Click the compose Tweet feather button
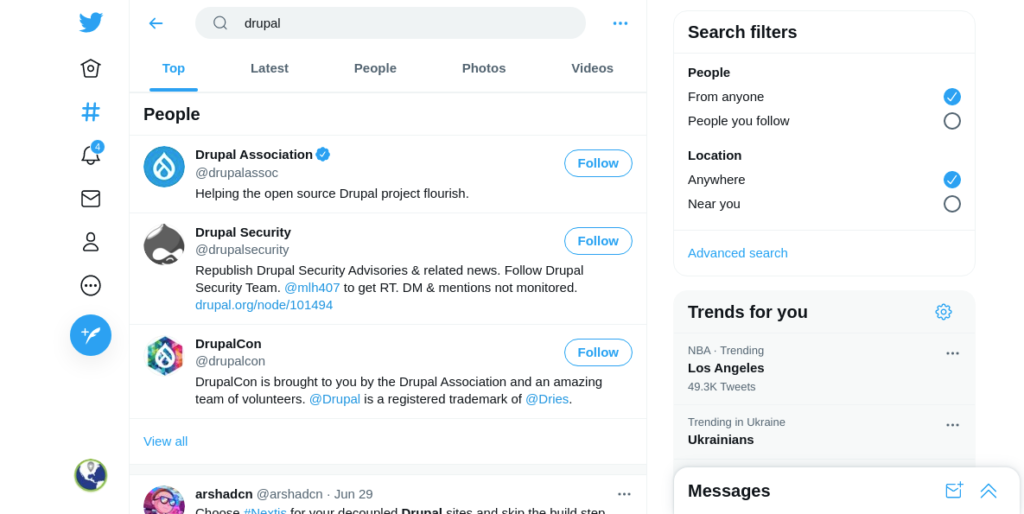The image size is (1024, 514). tap(91, 335)
